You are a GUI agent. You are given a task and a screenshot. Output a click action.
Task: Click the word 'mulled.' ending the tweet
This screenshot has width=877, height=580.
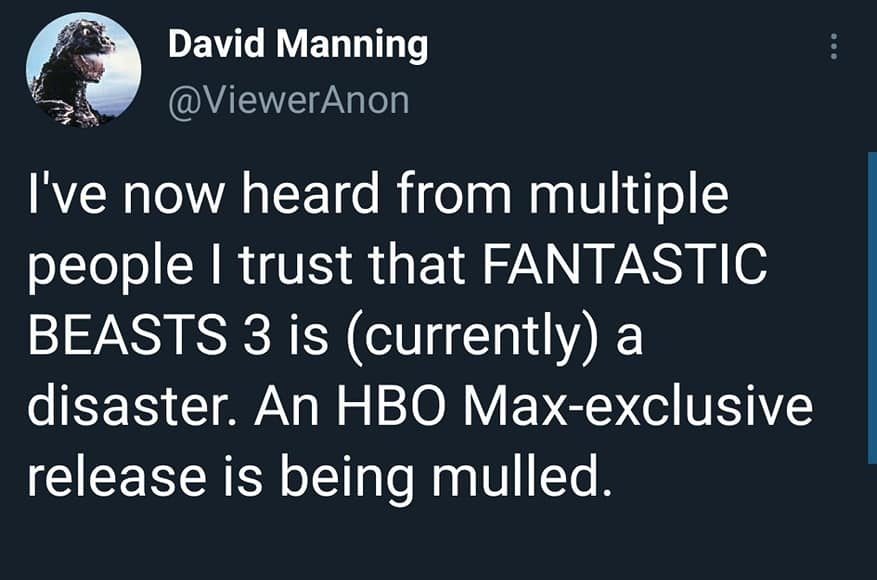point(521,476)
